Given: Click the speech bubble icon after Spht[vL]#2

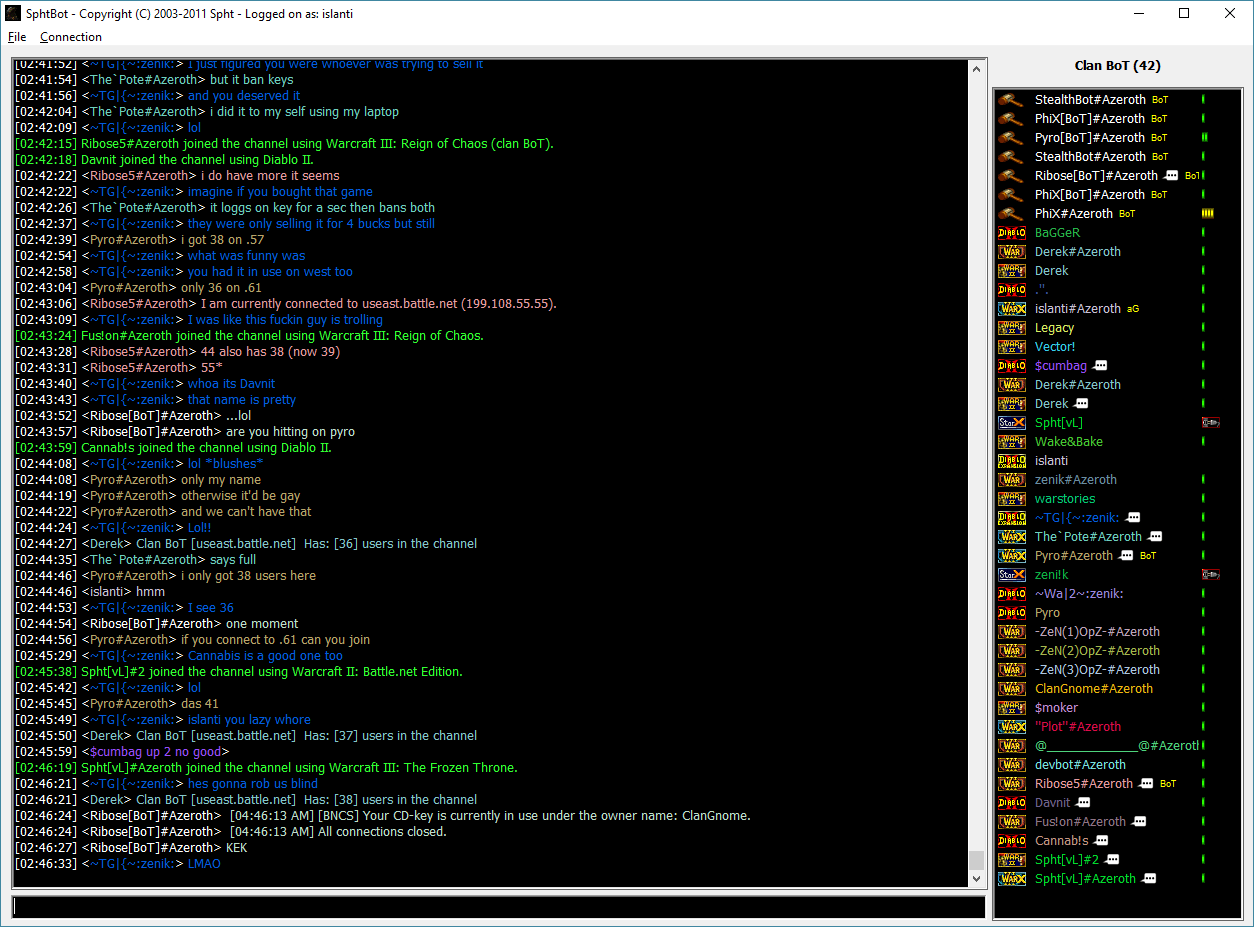Looking at the screenshot, I should [x=1112, y=860].
